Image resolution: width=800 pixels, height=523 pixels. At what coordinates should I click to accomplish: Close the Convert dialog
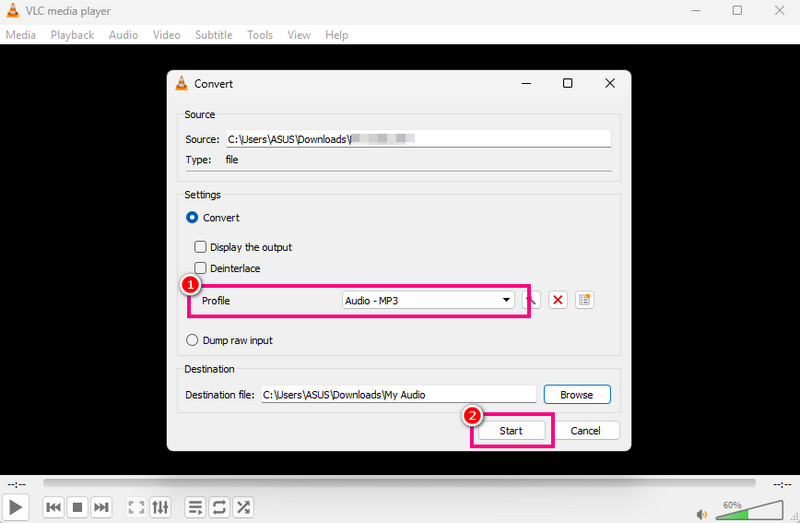click(610, 83)
